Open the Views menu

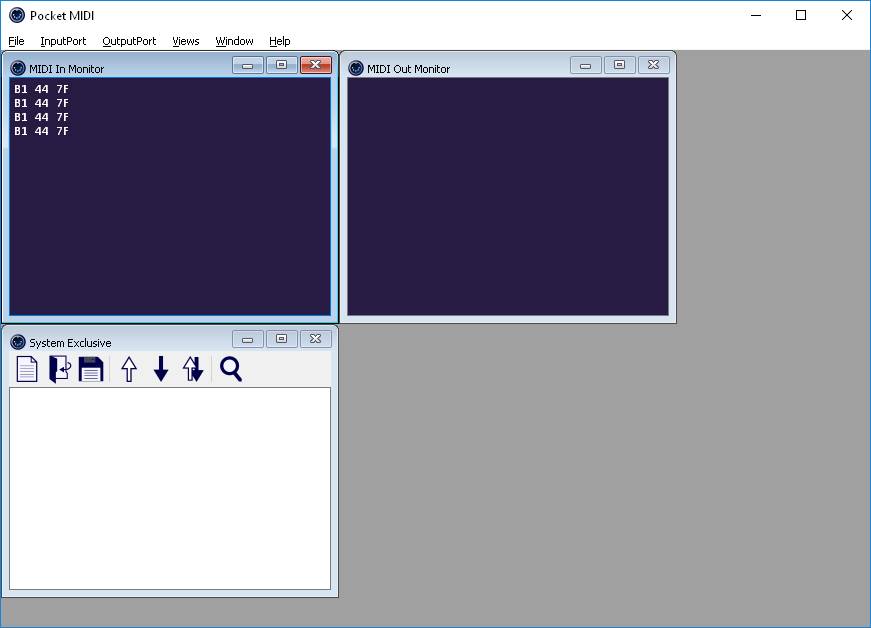[x=186, y=41]
